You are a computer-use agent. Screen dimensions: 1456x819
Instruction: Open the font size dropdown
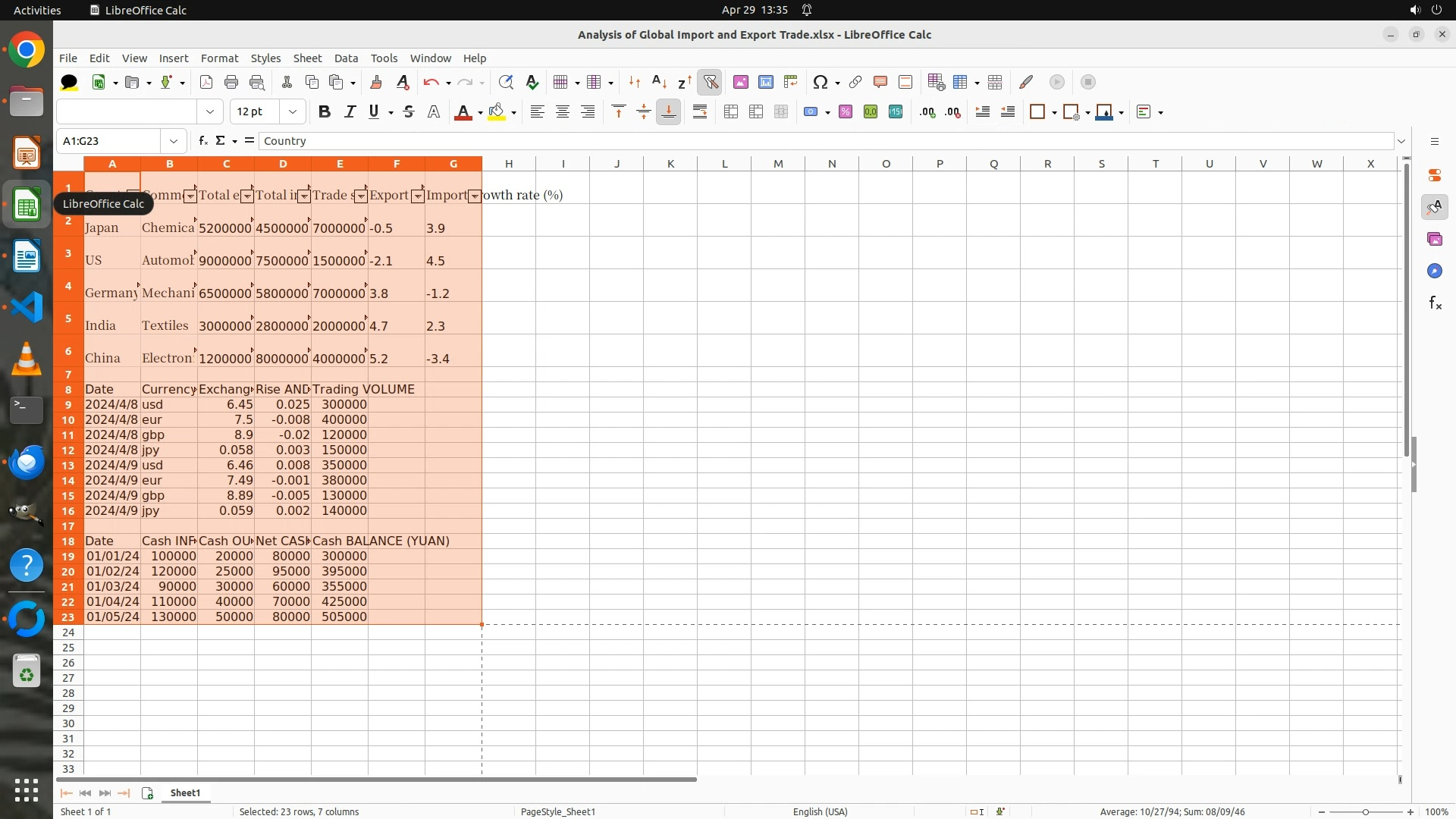[x=292, y=112]
